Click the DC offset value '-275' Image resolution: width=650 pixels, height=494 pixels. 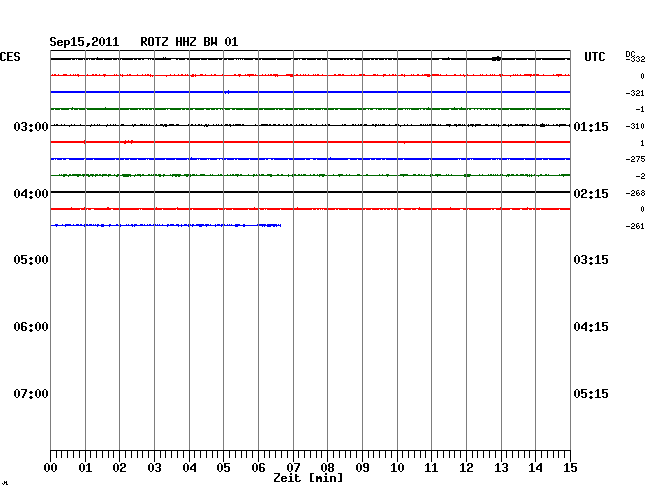635,159
